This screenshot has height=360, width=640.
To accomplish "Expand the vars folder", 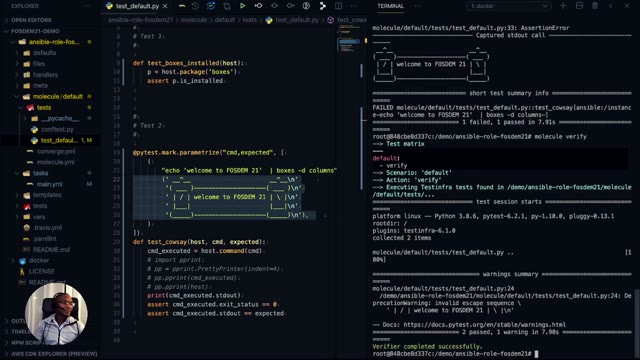I will pyautogui.click(x=39, y=217).
